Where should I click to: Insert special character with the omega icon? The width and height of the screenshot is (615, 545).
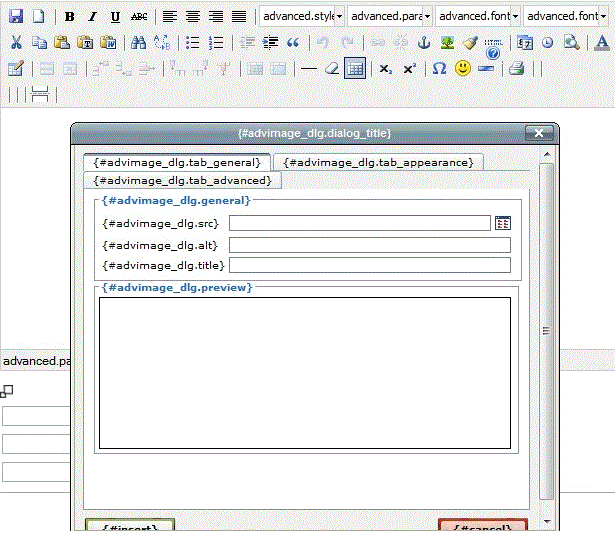tap(439, 69)
